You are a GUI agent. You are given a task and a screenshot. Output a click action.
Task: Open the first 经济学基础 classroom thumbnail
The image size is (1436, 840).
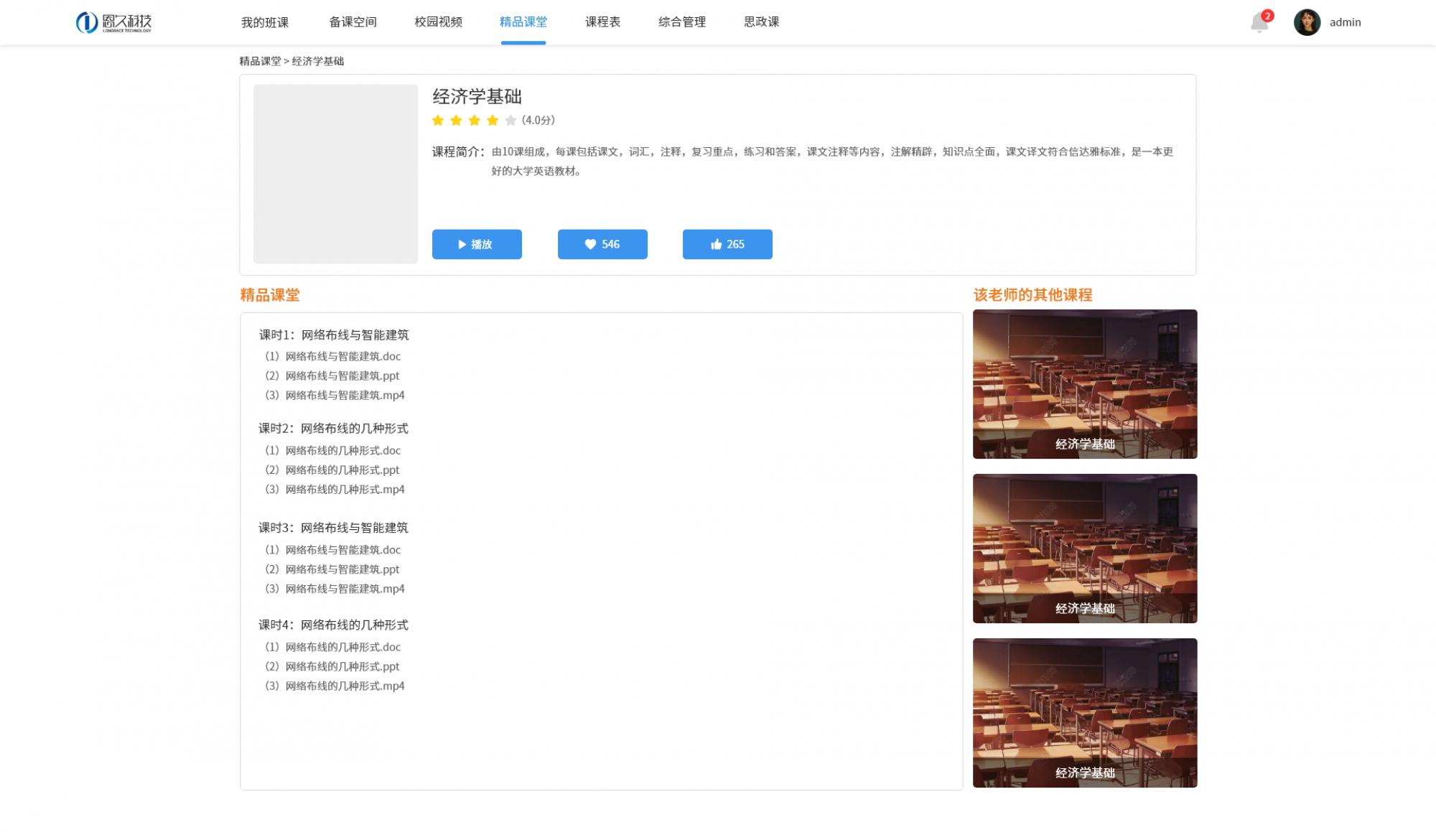(x=1085, y=384)
